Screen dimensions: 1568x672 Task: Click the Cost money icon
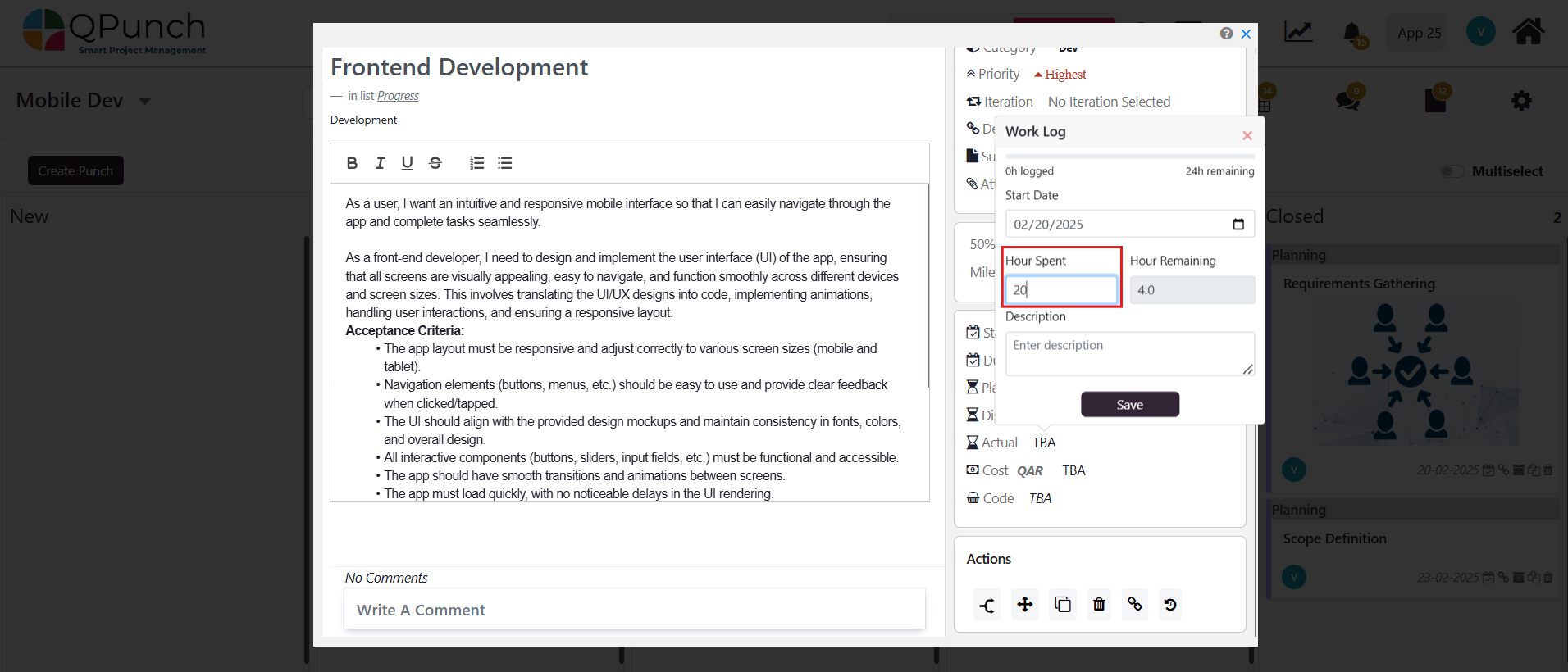[973, 470]
